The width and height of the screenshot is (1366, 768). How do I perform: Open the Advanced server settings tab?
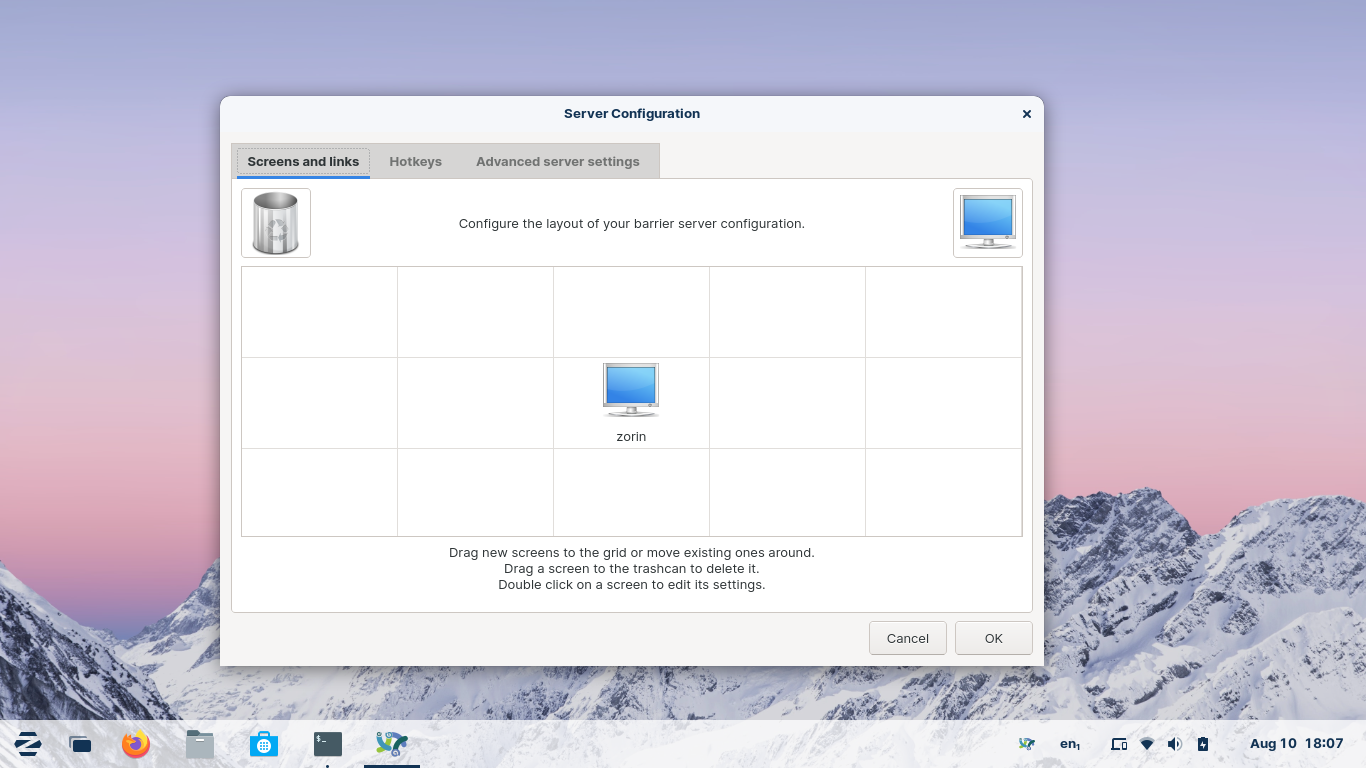[557, 161]
